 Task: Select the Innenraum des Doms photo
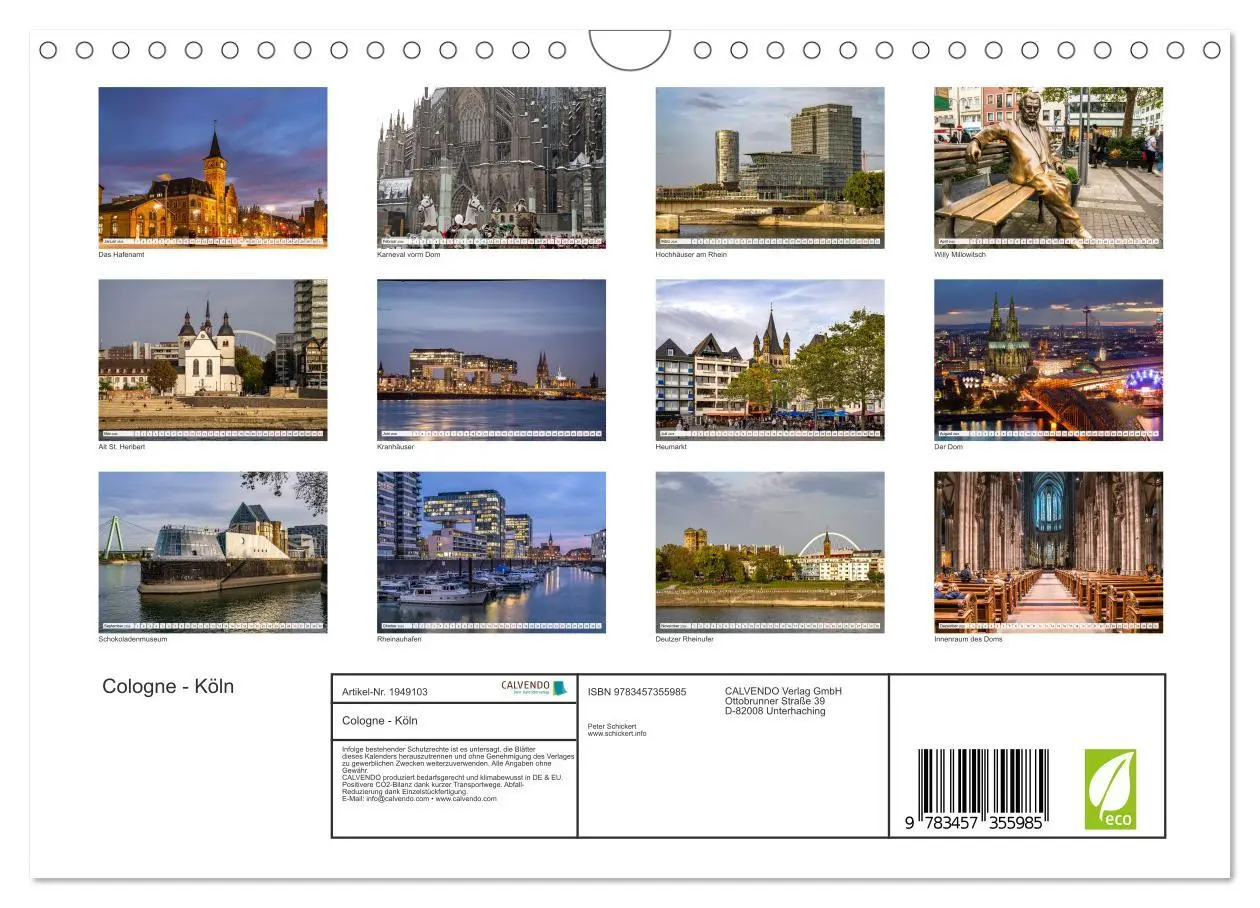(1048, 552)
